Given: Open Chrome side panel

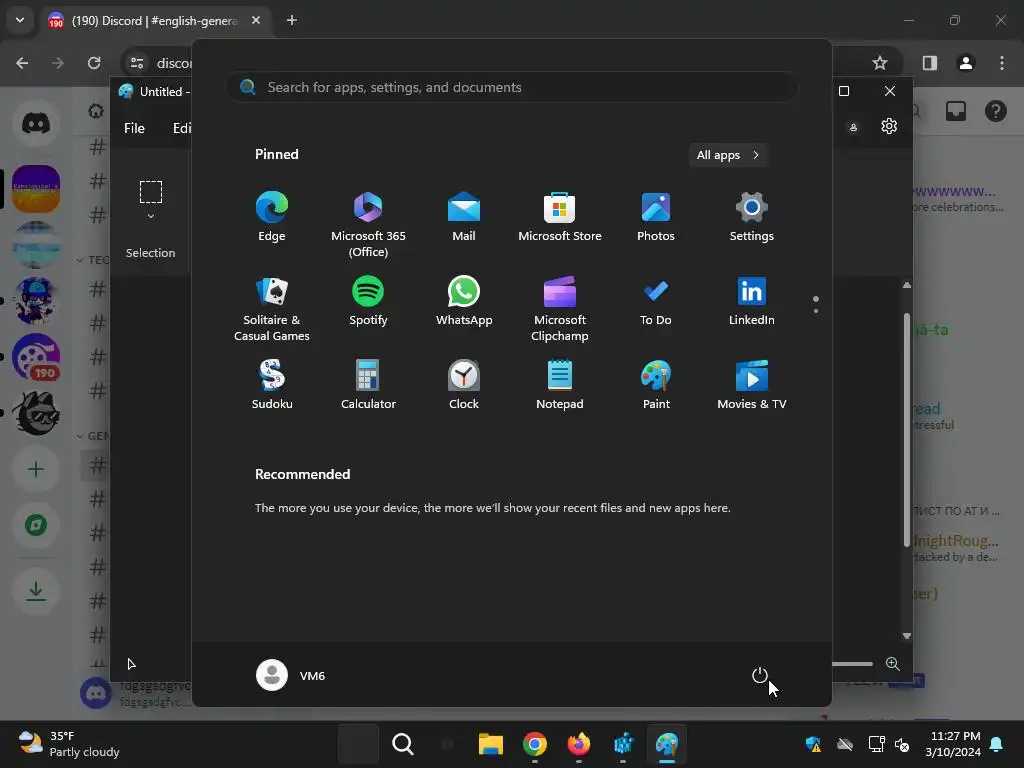Looking at the screenshot, I should [x=929, y=63].
